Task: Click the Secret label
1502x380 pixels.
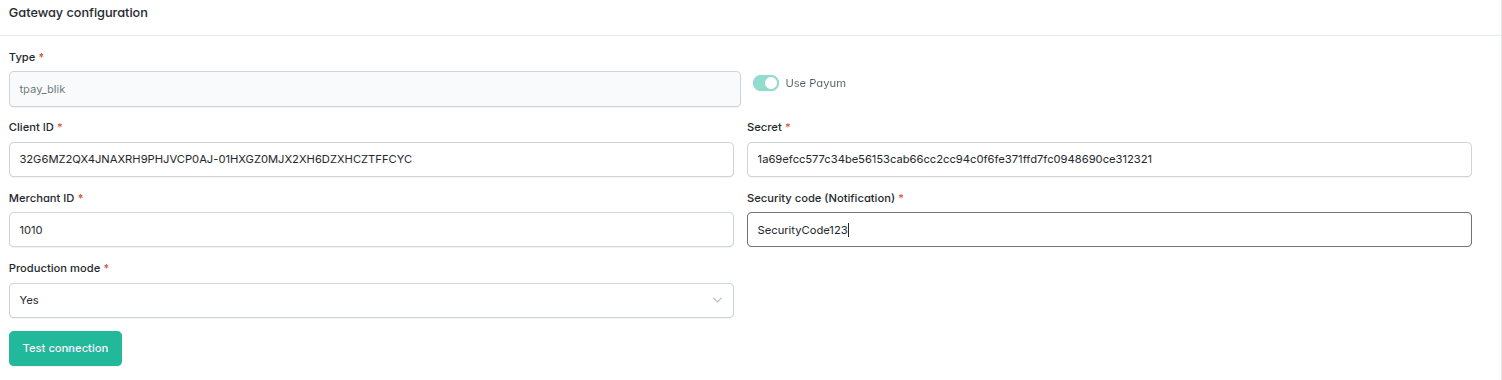Action: tap(765, 127)
